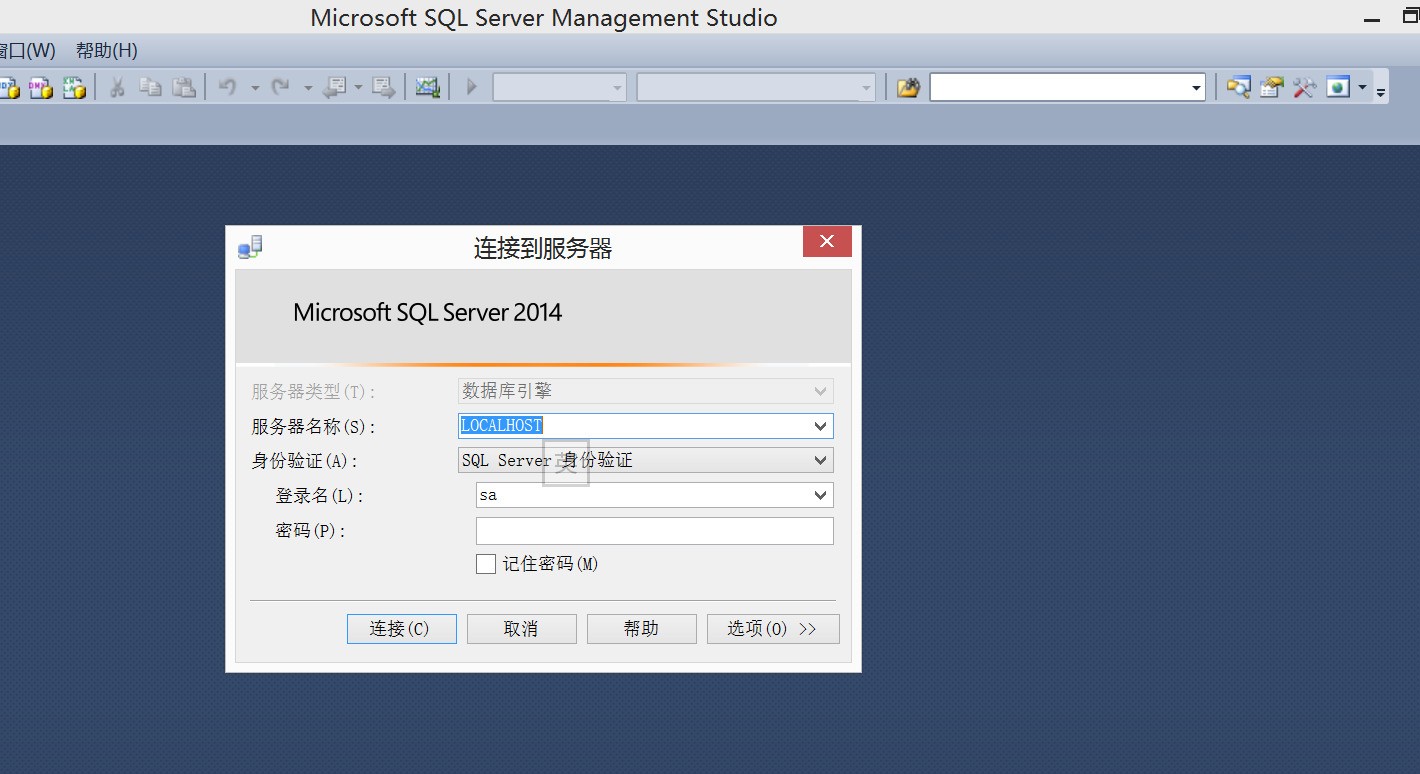Open the 窗口(W) menu
The width and height of the screenshot is (1420, 774).
click(26, 50)
